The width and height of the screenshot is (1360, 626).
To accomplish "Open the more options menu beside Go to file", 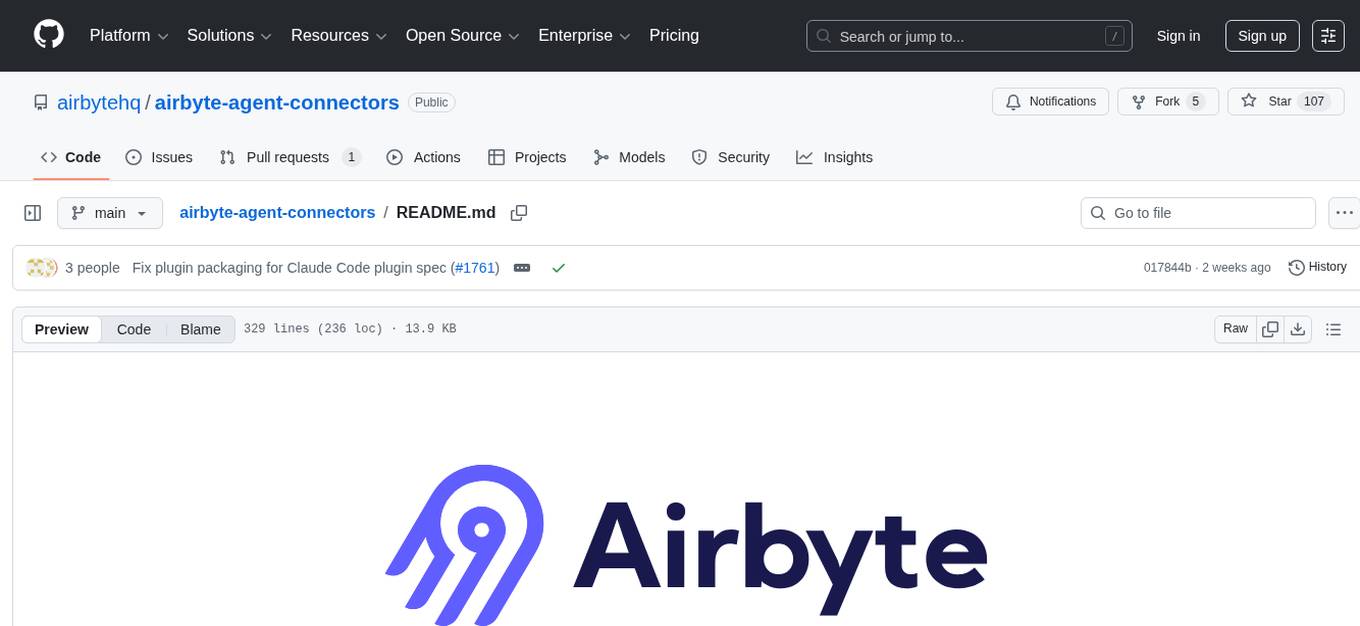I will [x=1344, y=212].
